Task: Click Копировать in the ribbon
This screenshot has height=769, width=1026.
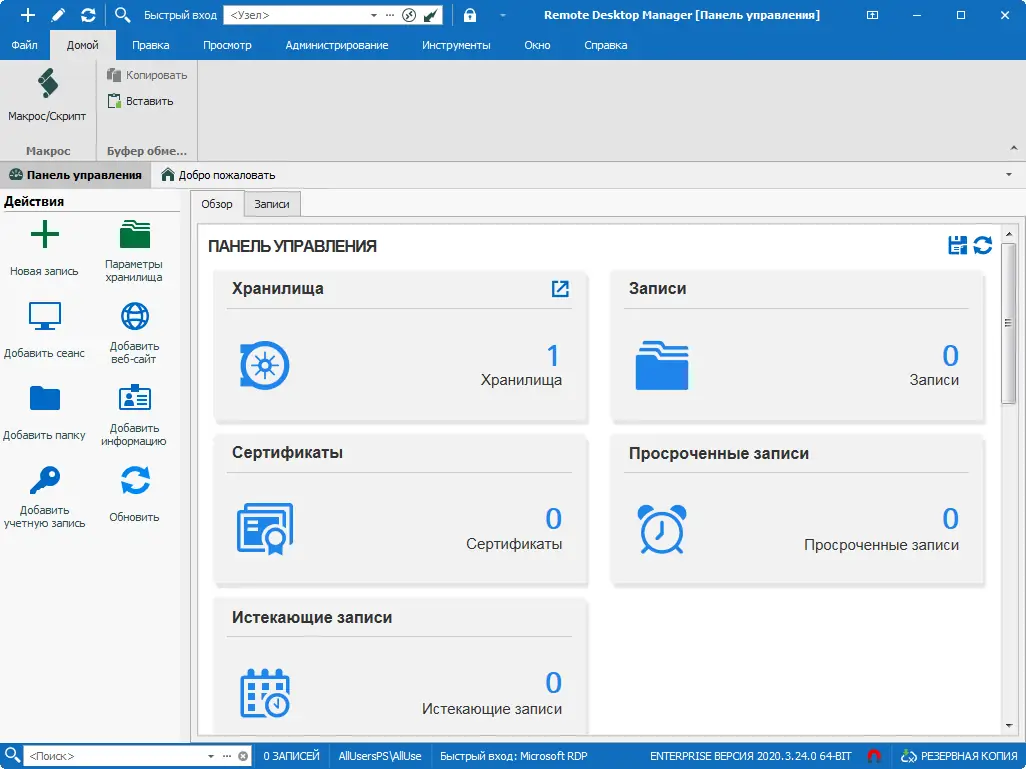Action: pos(147,75)
